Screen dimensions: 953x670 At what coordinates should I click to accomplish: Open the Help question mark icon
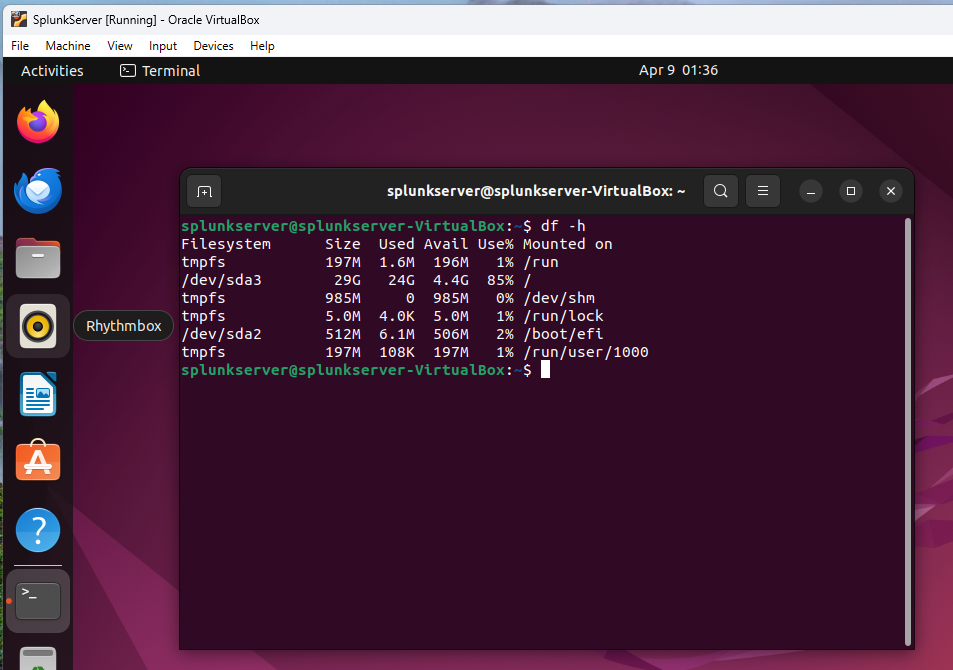pyautogui.click(x=38, y=530)
